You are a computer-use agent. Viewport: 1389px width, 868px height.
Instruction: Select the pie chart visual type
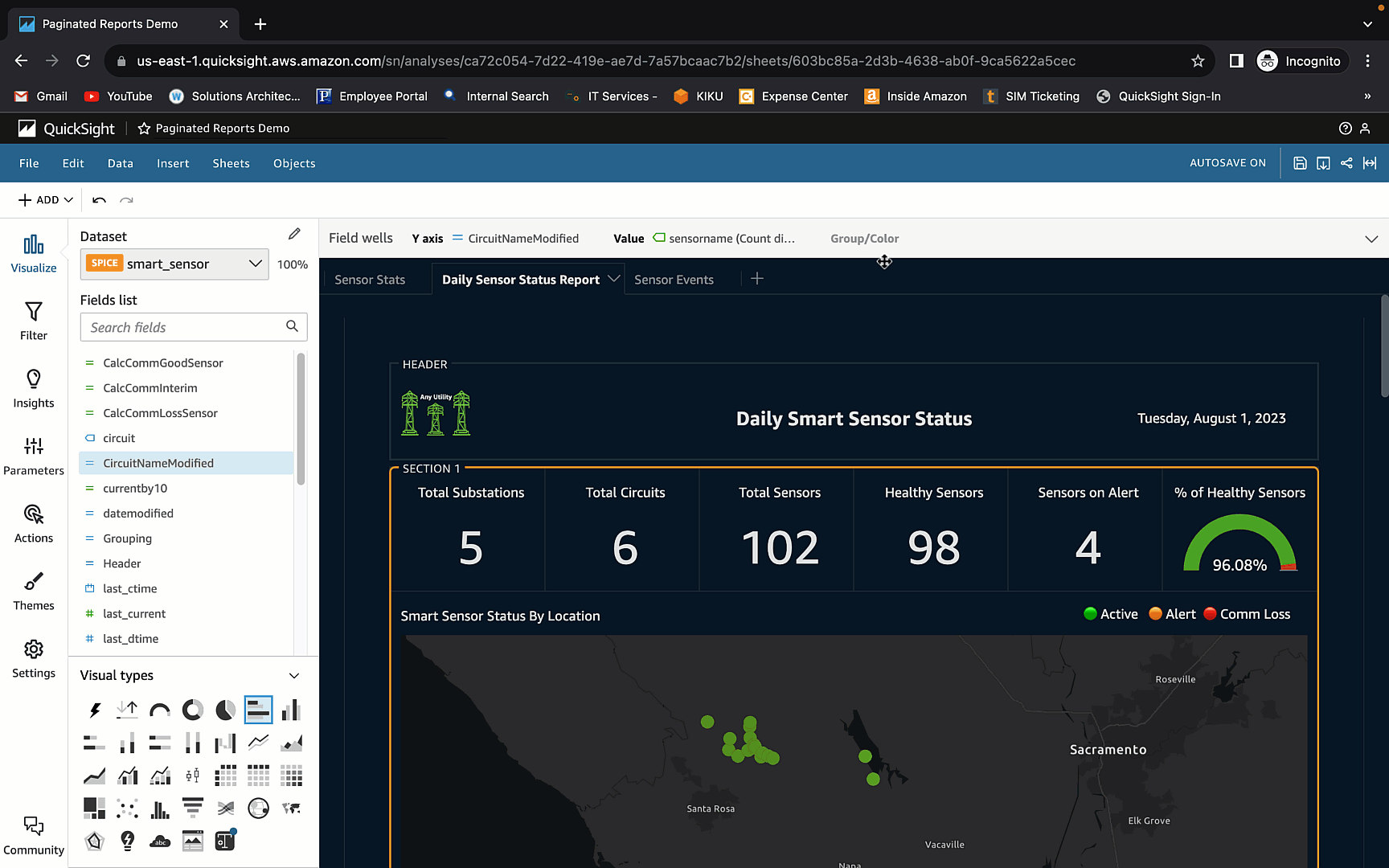coord(225,710)
